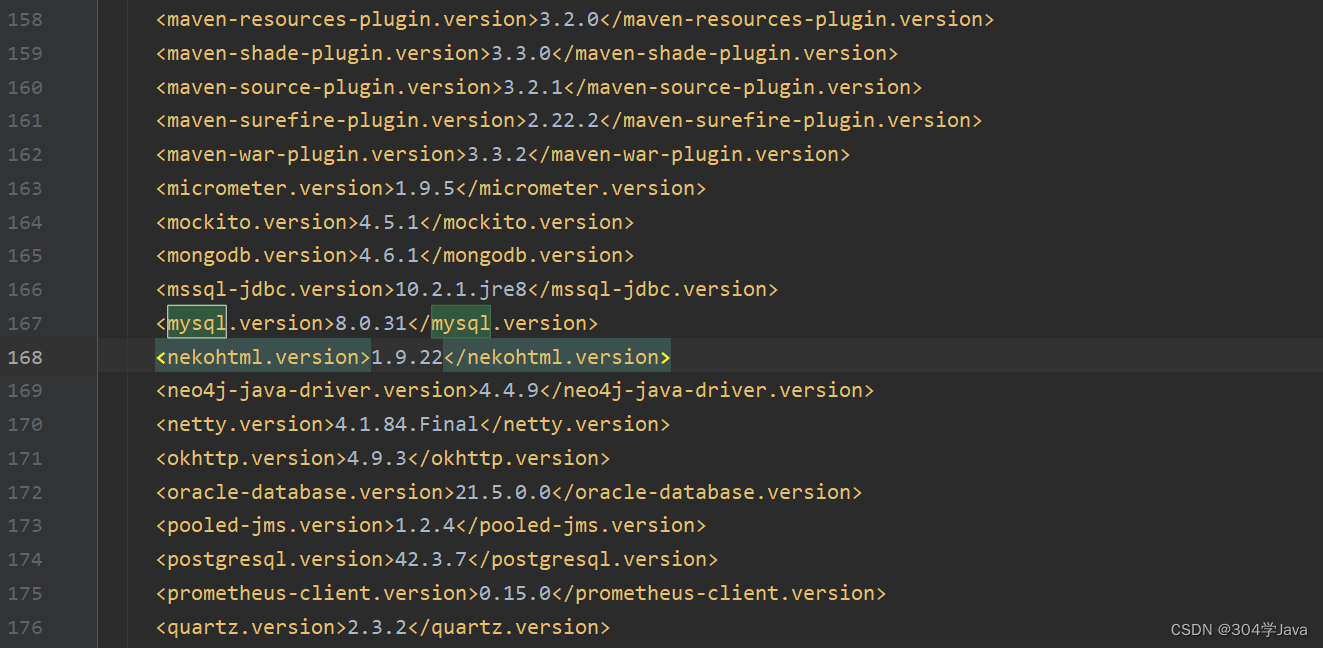The image size is (1323, 648).
Task: Click the opening neo4j-java-driver.version tag
Action: tap(317, 390)
